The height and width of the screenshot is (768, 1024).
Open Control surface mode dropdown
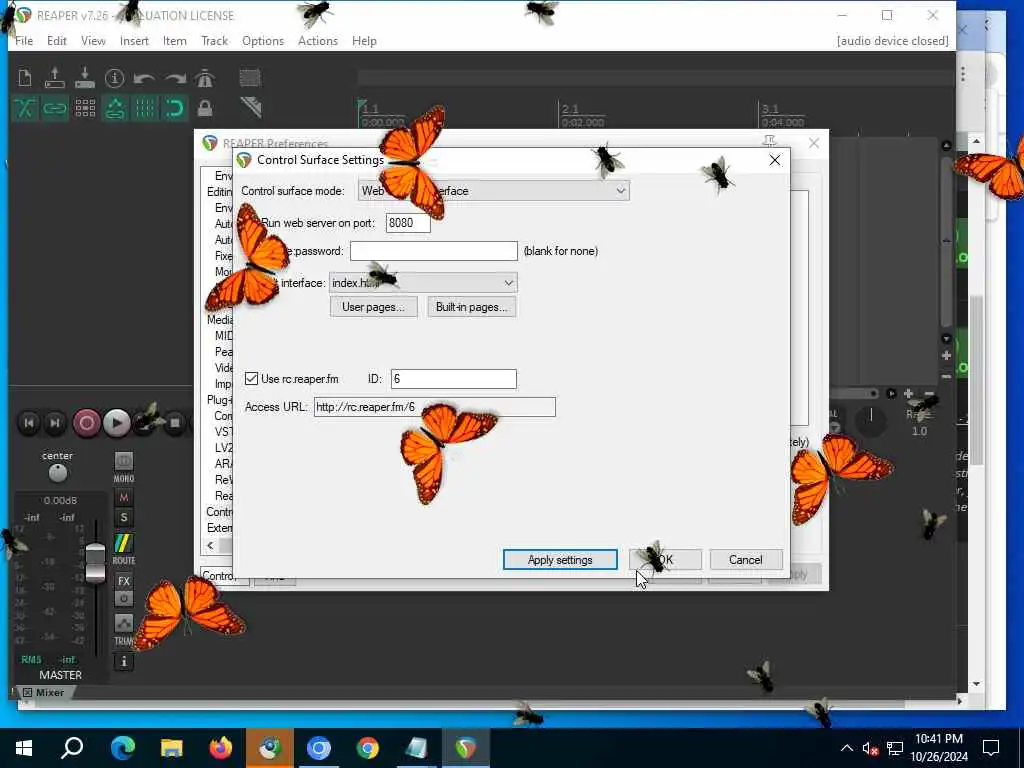[494, 191]
